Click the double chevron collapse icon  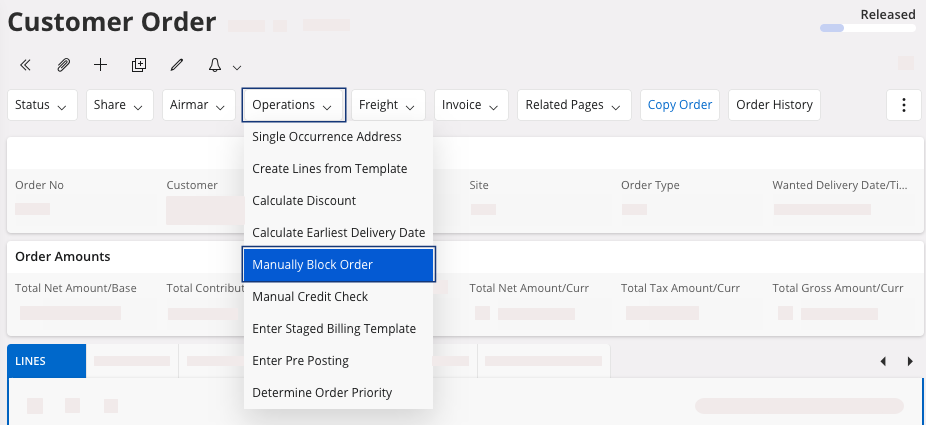coord(26,65)
